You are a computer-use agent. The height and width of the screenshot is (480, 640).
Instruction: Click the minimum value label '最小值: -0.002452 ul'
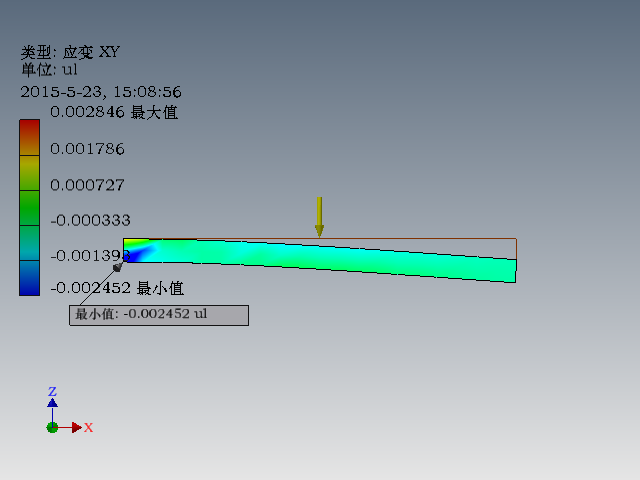click(x=159, y=315)
